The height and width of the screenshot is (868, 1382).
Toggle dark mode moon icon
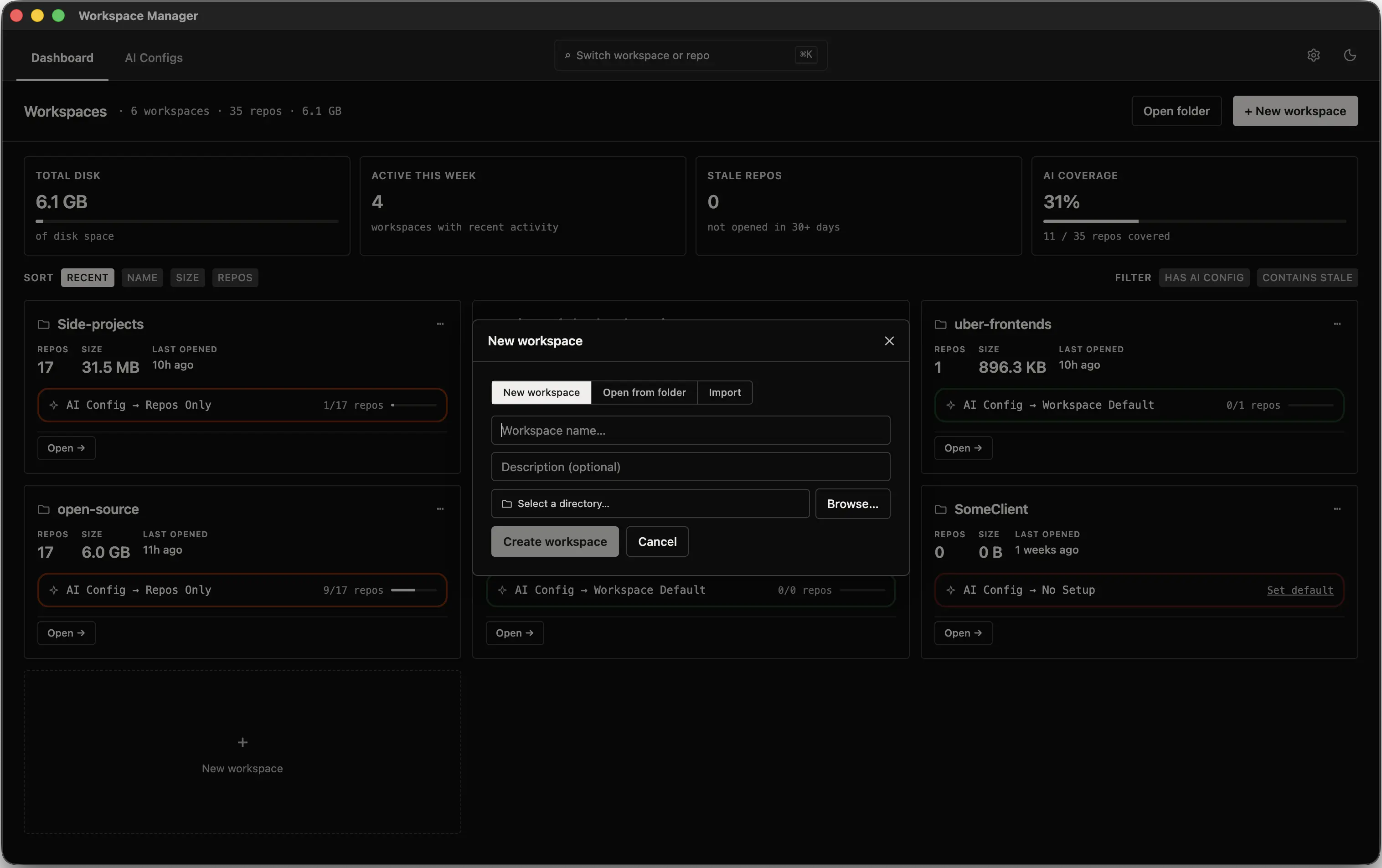click(x=1350, y=55)
